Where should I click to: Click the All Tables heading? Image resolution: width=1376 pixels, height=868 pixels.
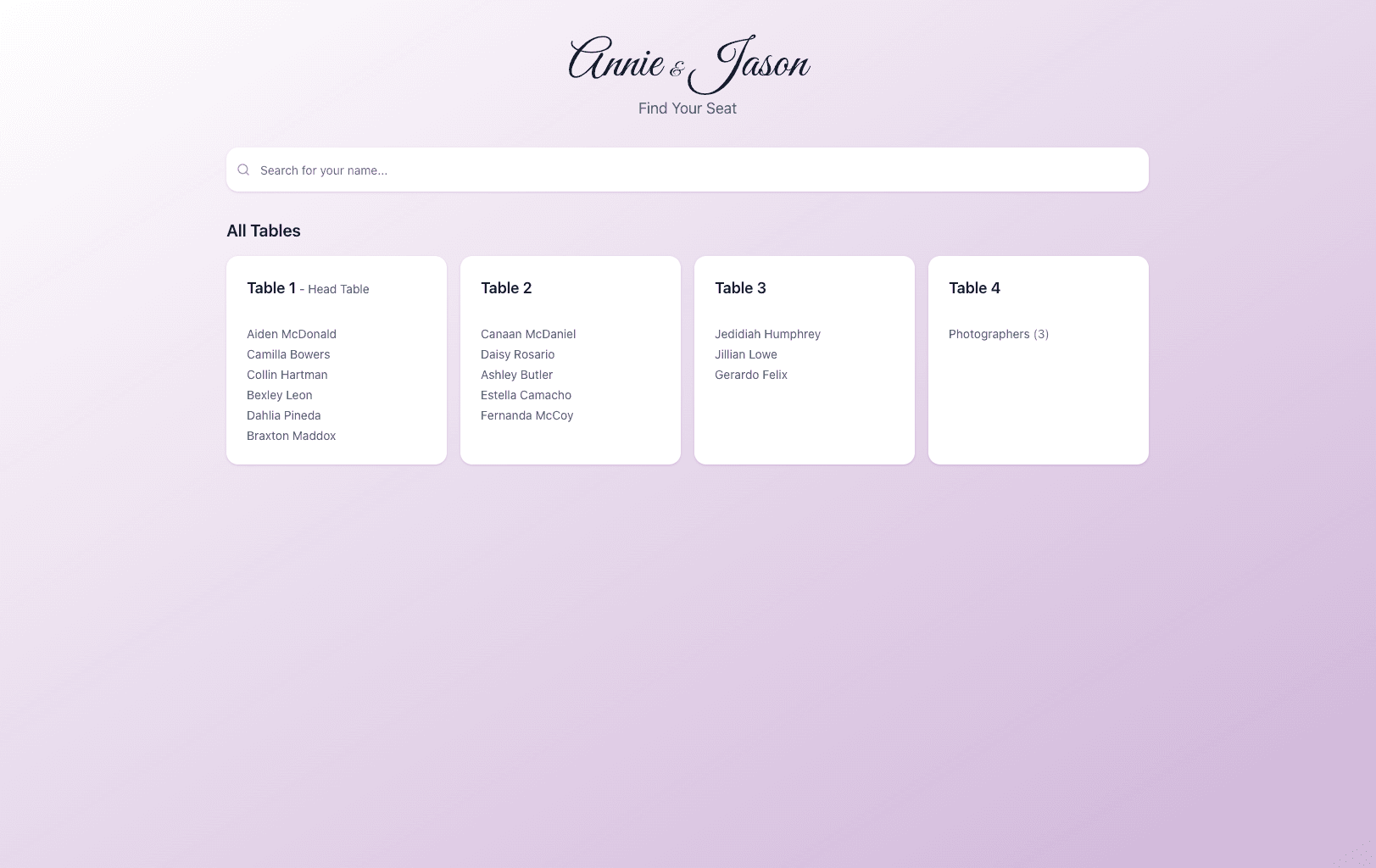(263, 231)
